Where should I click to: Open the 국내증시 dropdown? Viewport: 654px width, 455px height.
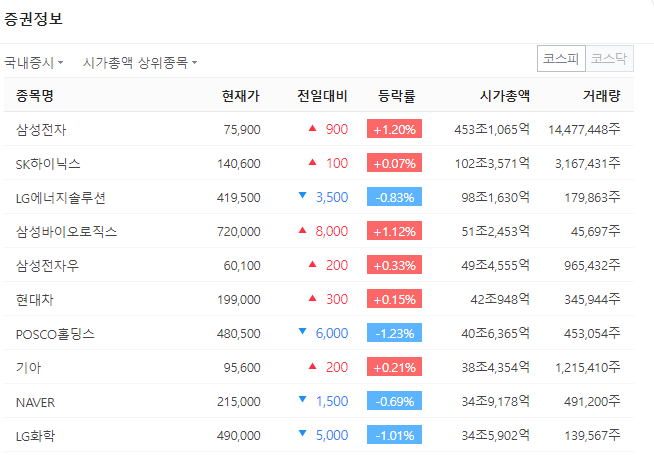[x=33, y=63]
